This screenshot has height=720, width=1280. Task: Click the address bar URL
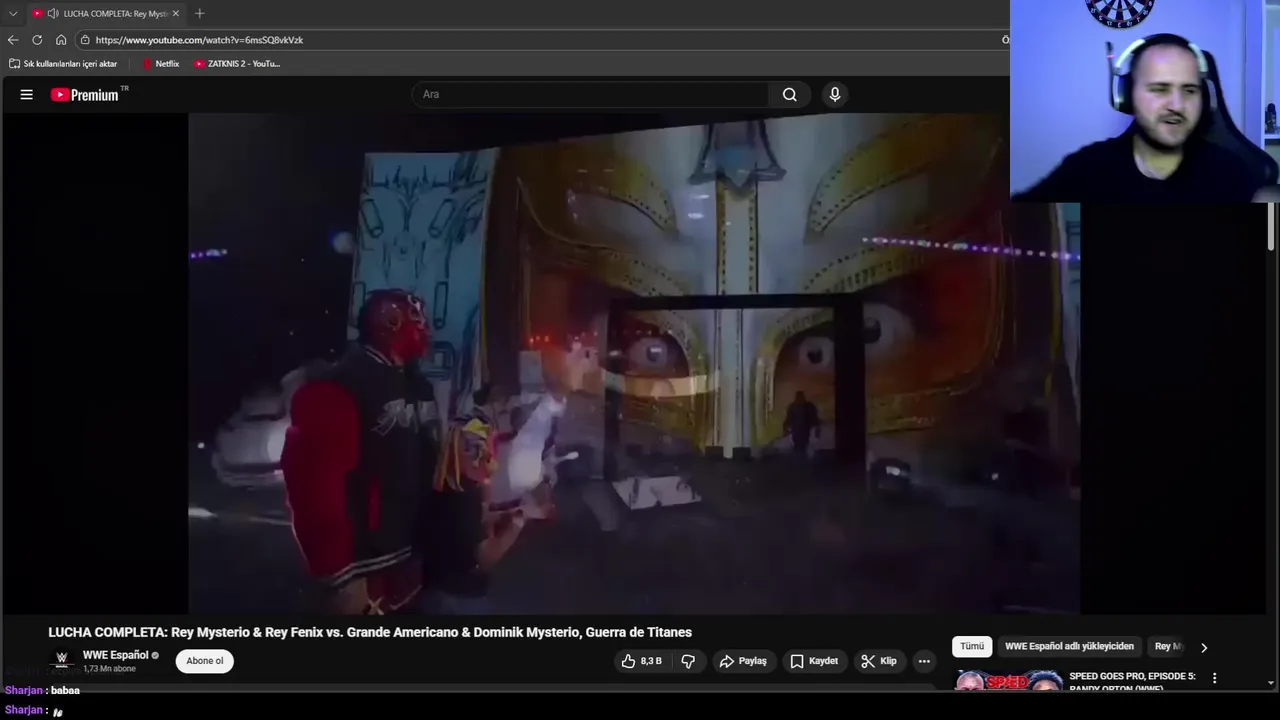coord(199,40)
